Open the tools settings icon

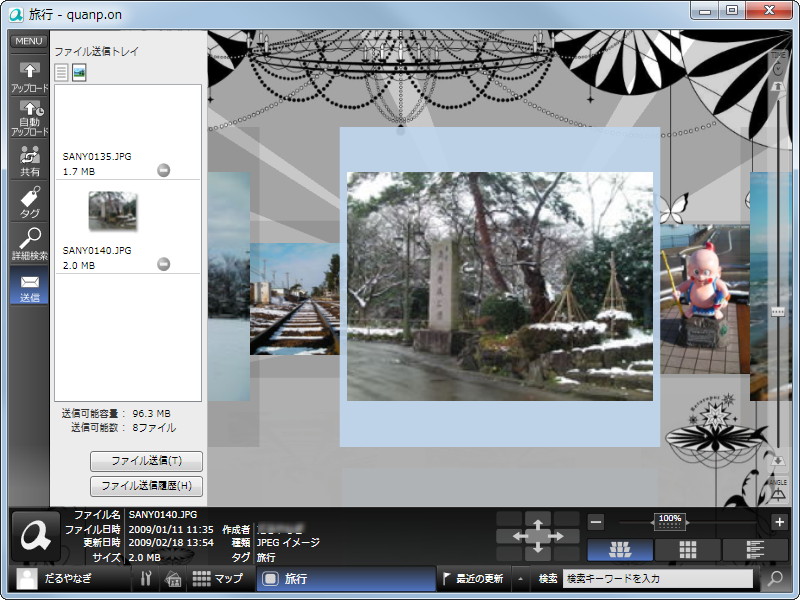145,578
